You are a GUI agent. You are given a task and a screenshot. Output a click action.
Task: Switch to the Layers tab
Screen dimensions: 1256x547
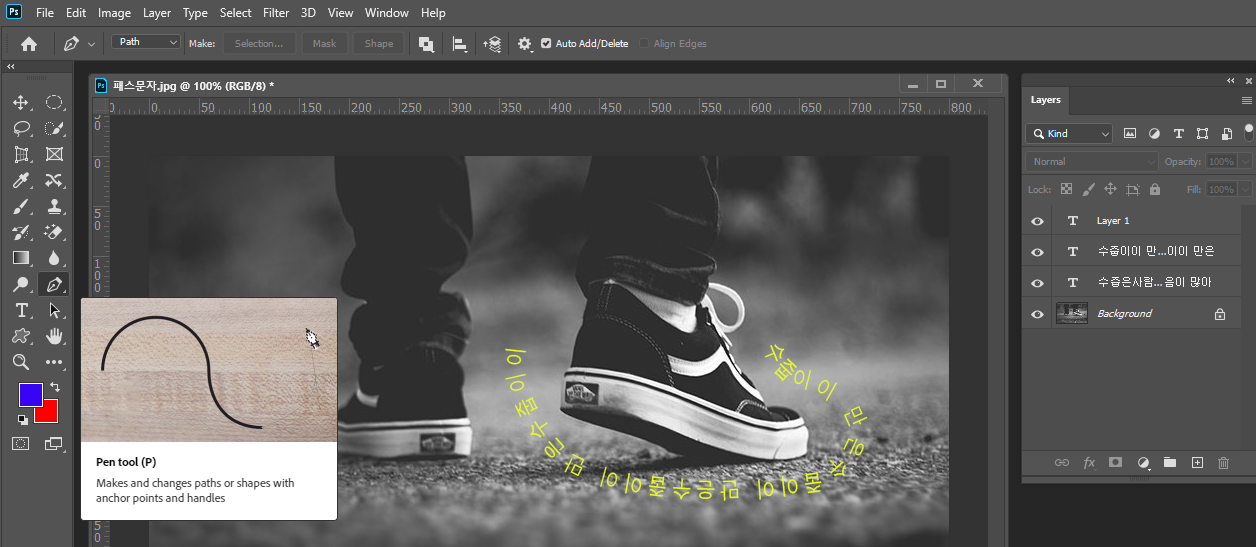click(1045, 100)
